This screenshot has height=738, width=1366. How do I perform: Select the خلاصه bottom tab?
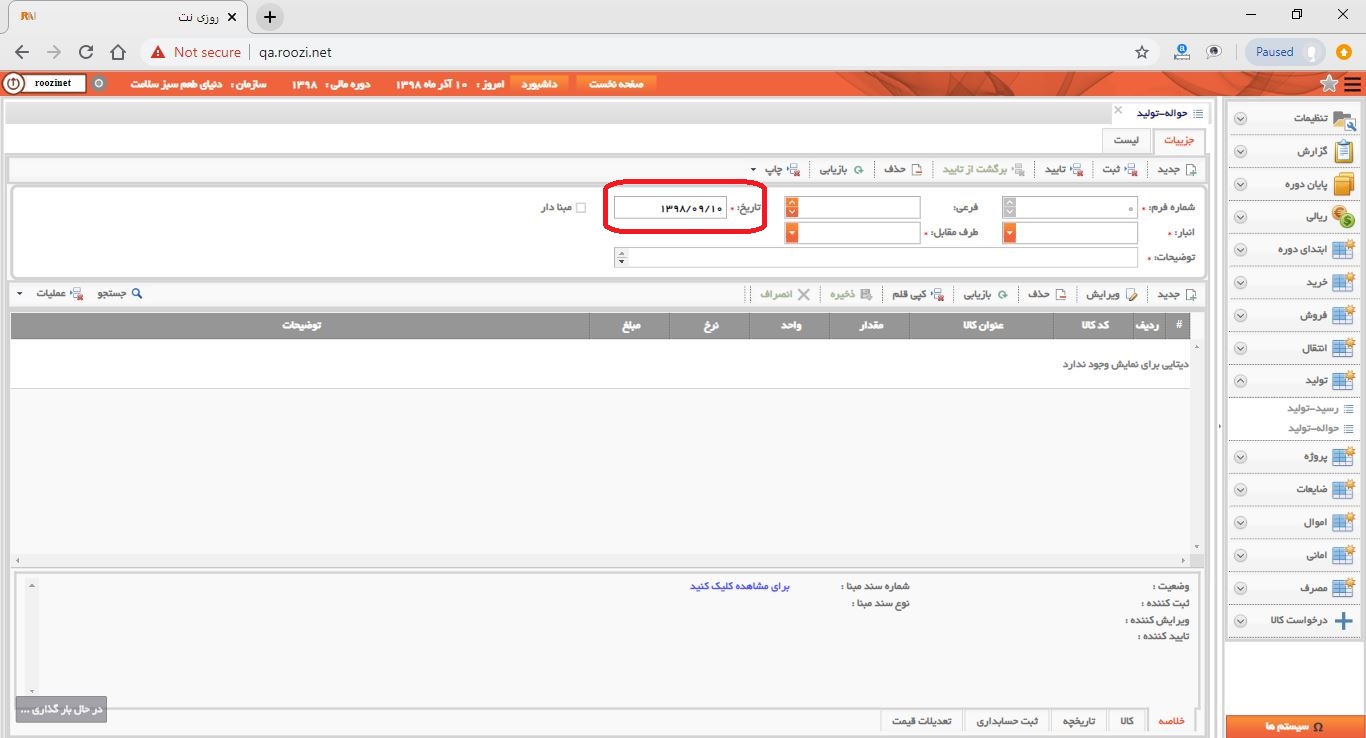(x=1171, y=721)
